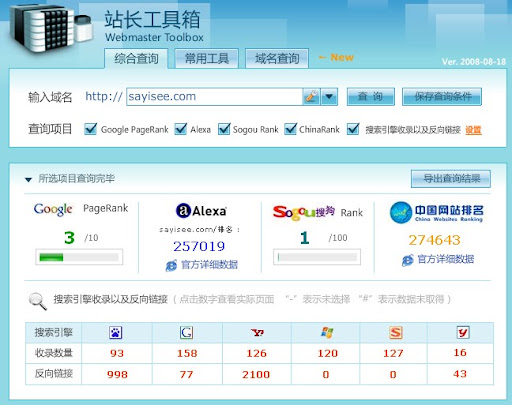
Task: Click the Alexa rank number 257019
Action: tap(199, 246)
